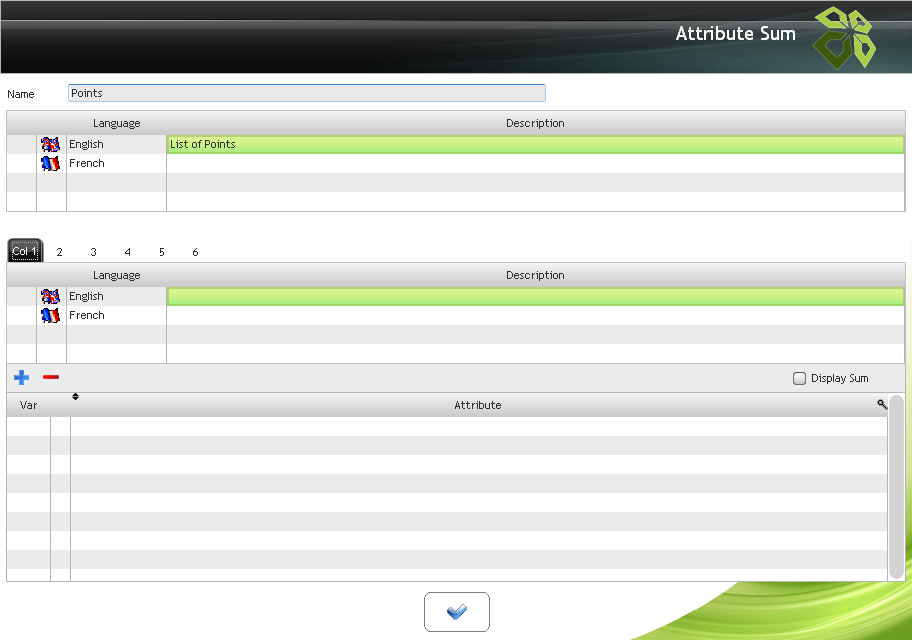Click the English flag in top table
This screenshot has width=912, height=640.
pos(51,144)
